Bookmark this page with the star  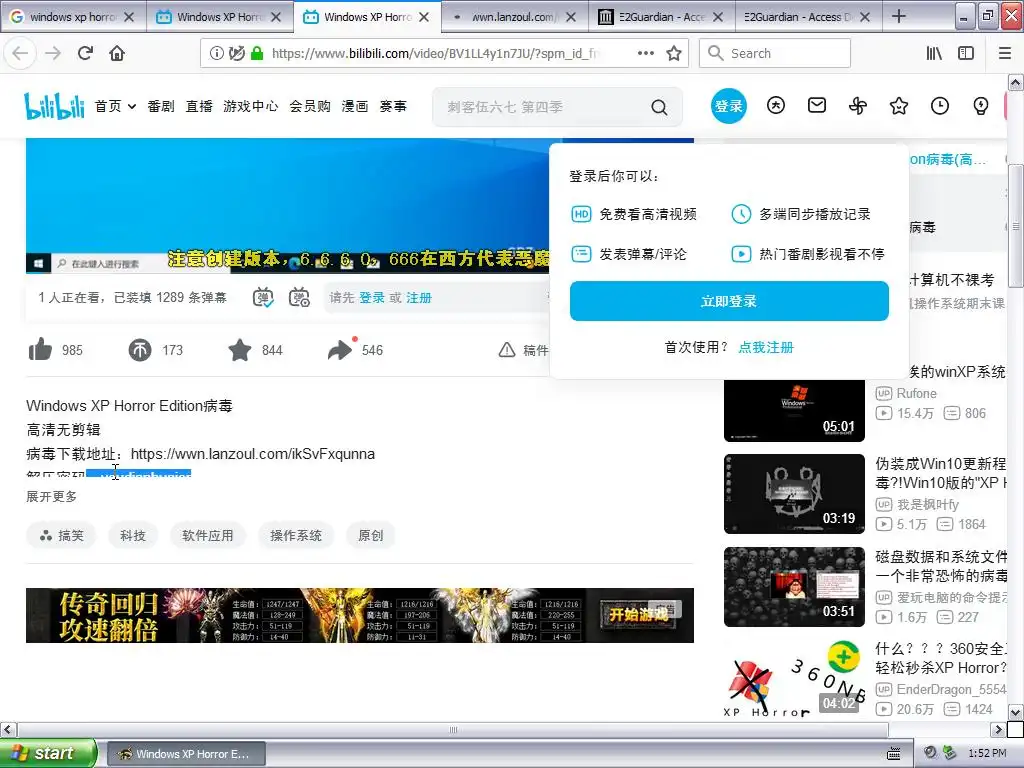[x=673, y=54]
